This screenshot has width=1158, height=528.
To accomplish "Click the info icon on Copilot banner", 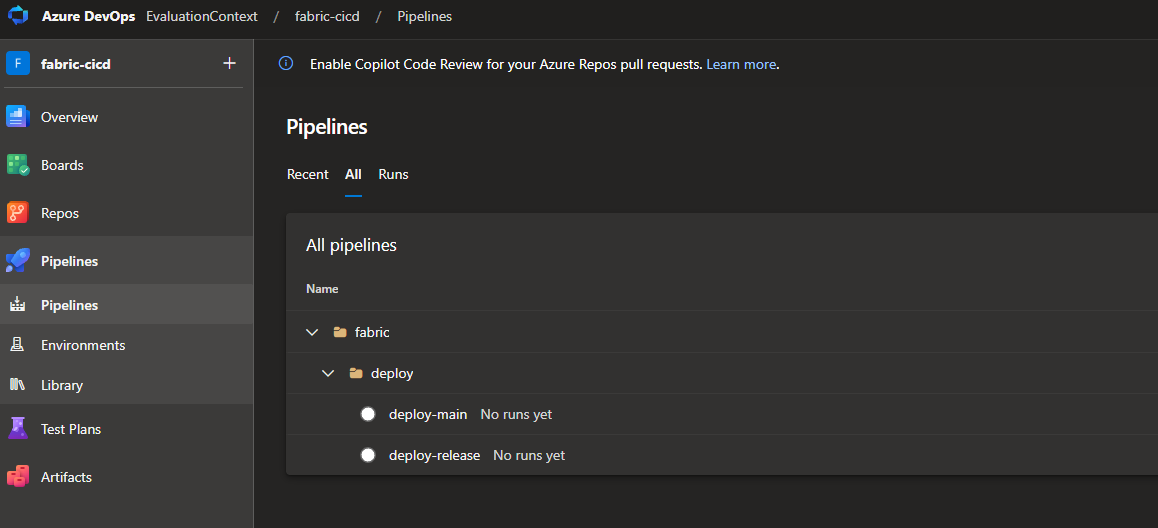I will click(286, 64).
